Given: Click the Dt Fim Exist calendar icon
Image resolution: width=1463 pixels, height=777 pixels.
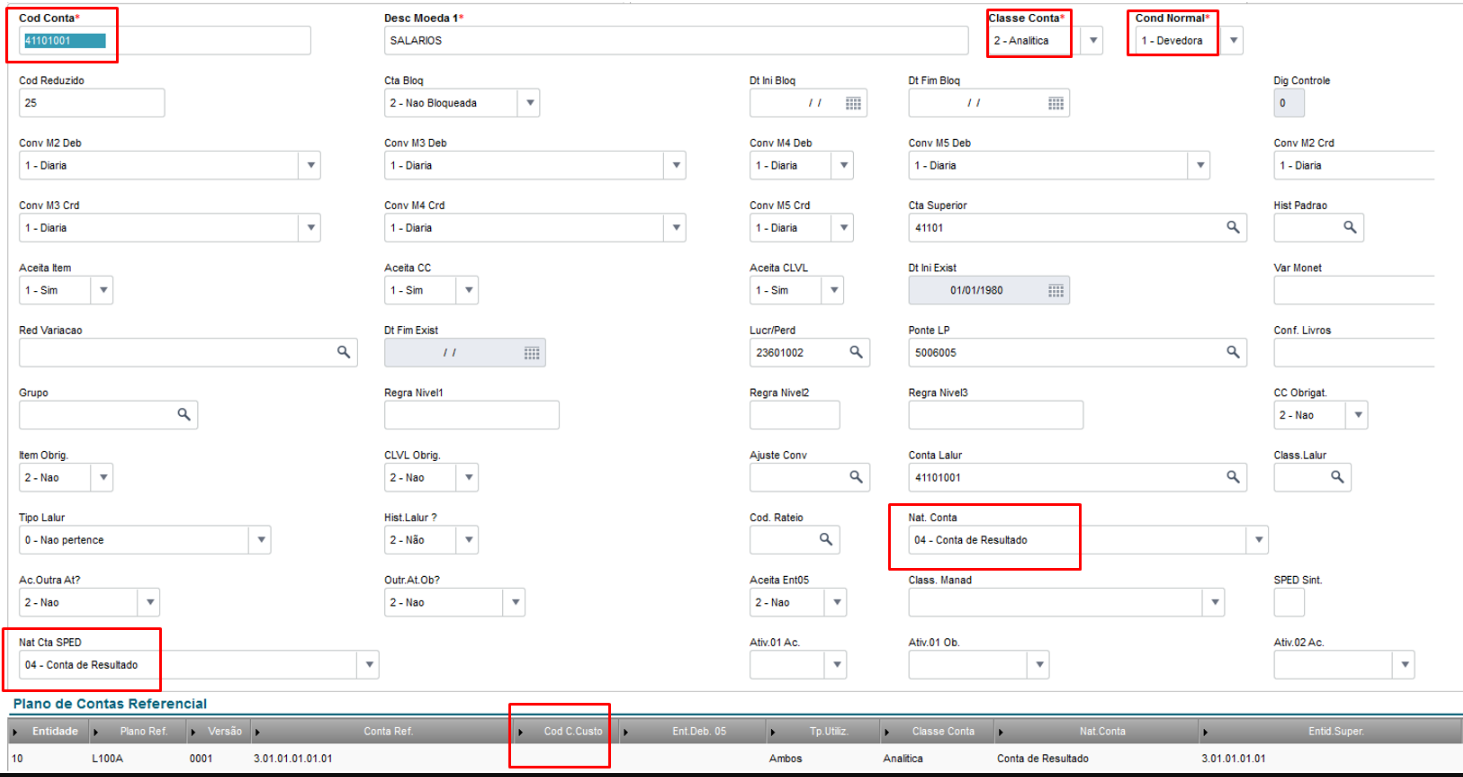Looking at the screenshot, I should click(x=532, y=352).
